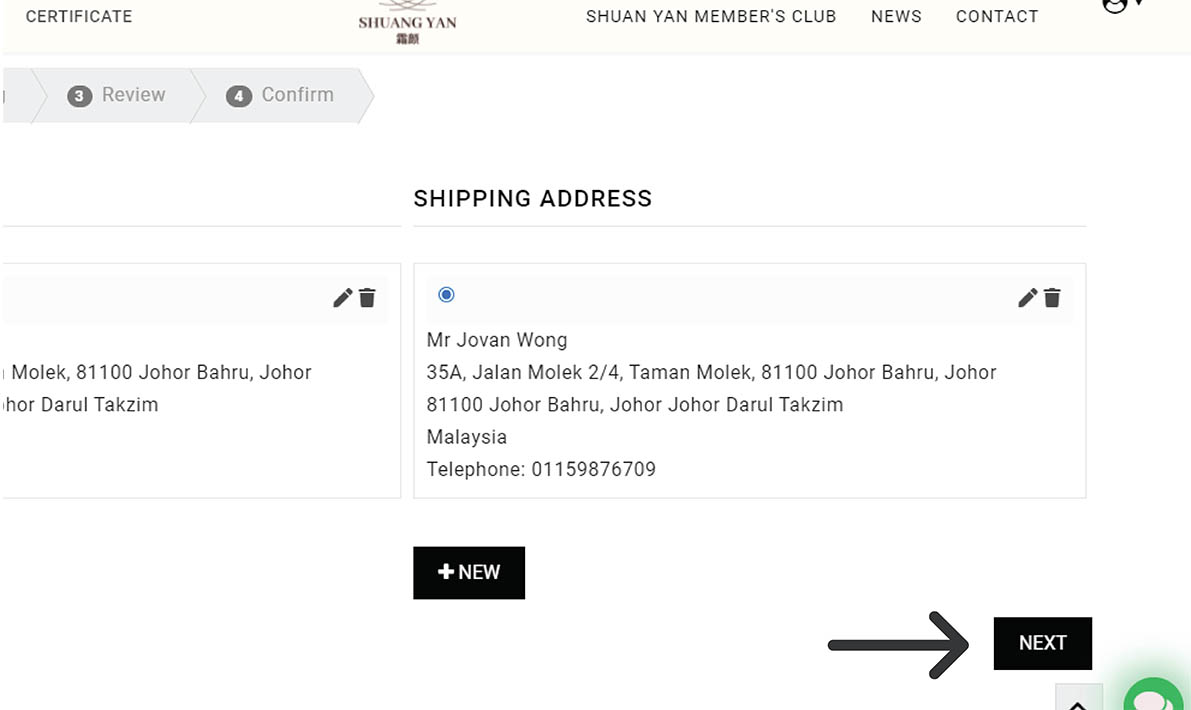Click the telephone number 01159876709
This screenshot has height=710, width=1191.
tap(593, 469)
